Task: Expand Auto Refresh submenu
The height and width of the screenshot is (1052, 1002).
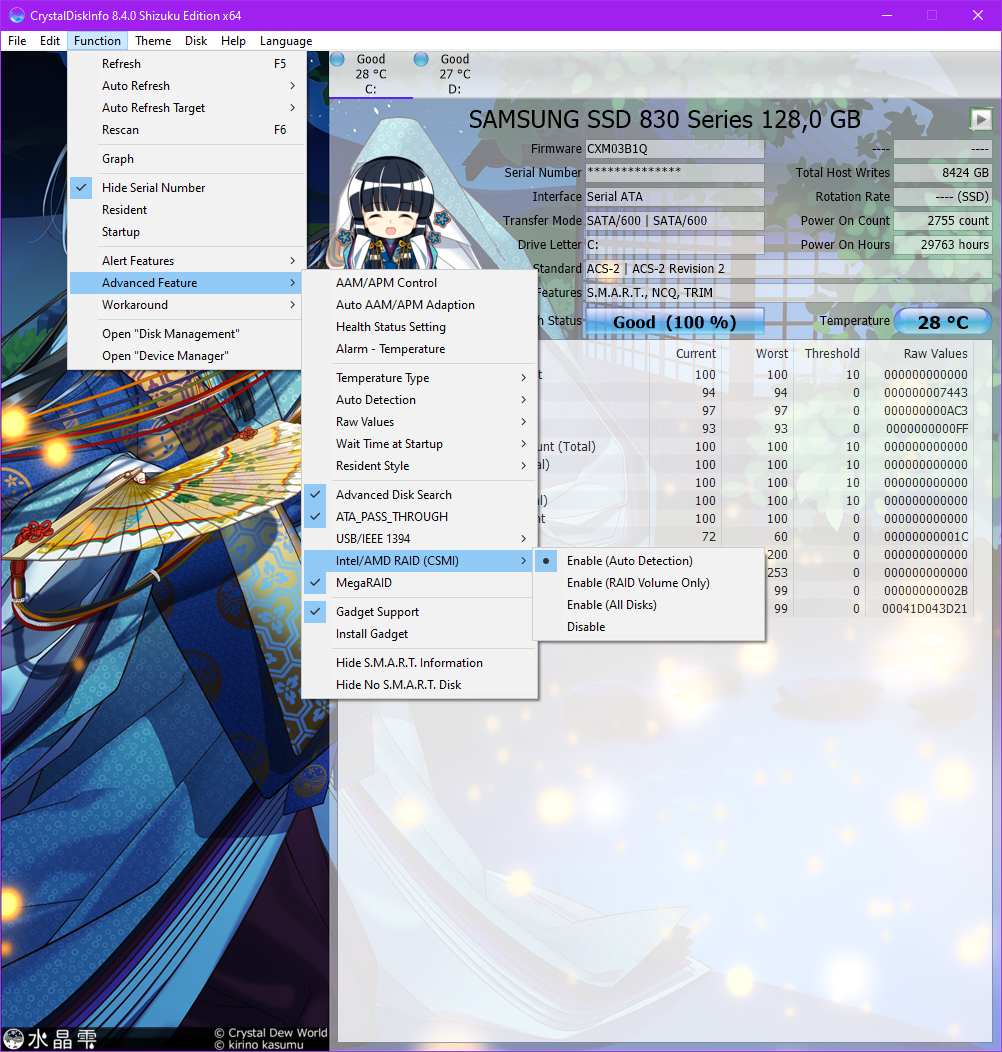Action: click(187, 86)
